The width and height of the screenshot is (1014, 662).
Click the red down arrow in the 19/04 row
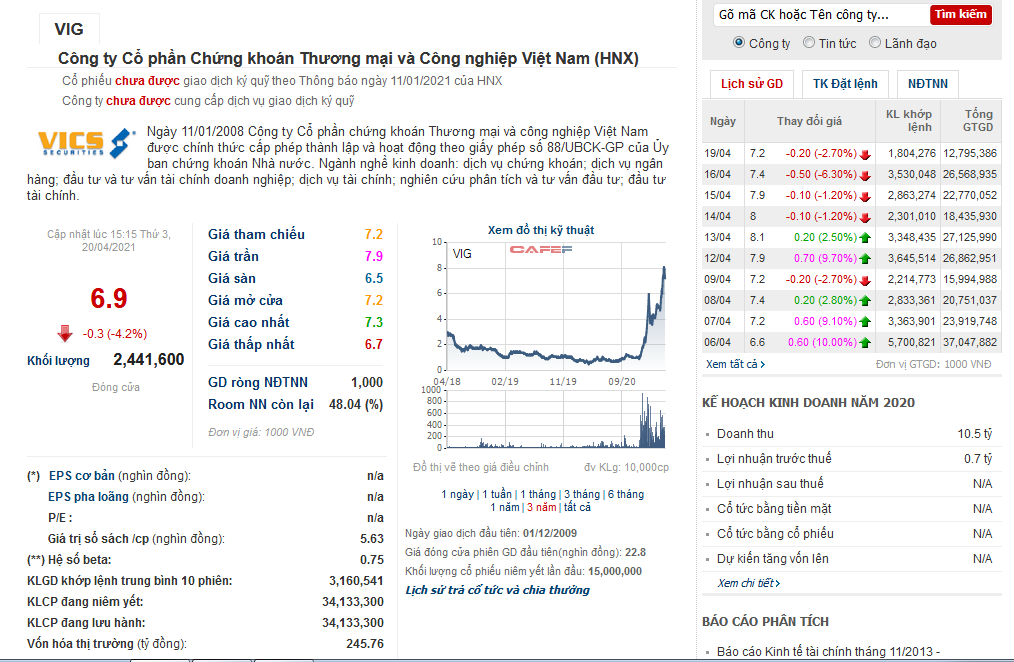pos(865,154)
